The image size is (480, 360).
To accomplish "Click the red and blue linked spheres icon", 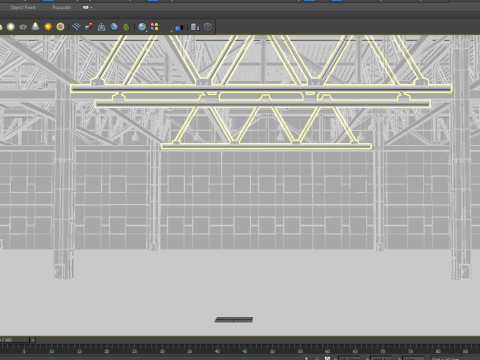I will (89, 27).
